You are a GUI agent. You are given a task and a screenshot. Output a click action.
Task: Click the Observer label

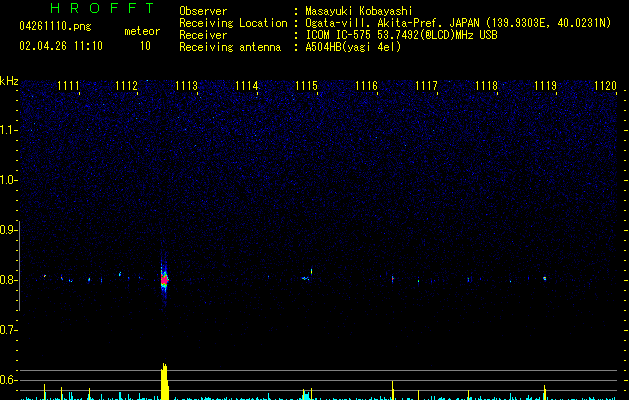point(203,11)
